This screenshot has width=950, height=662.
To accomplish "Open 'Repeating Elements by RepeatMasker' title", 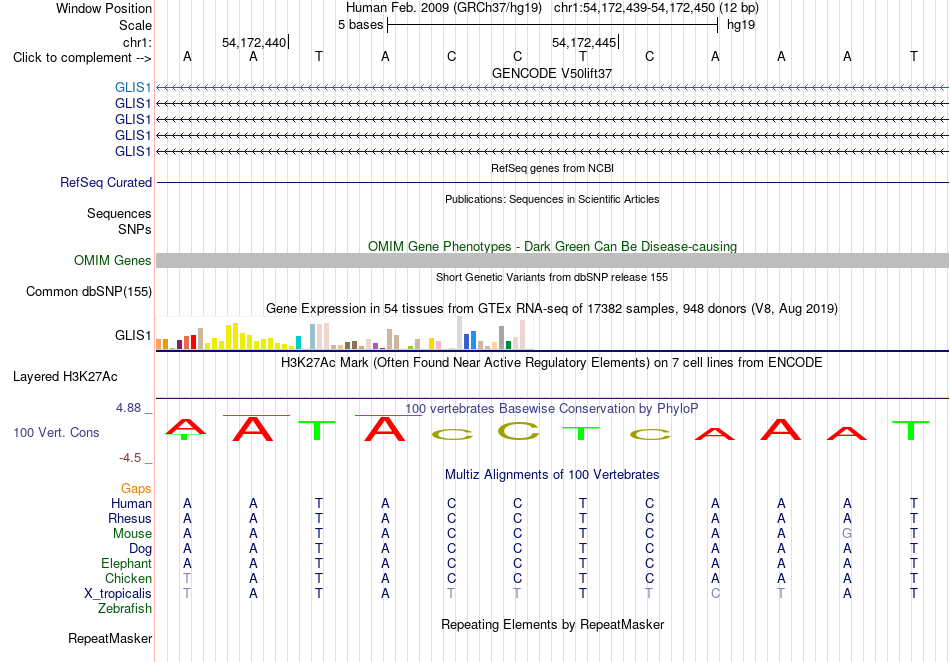I will pyautogui.click(x=552, y=625).
